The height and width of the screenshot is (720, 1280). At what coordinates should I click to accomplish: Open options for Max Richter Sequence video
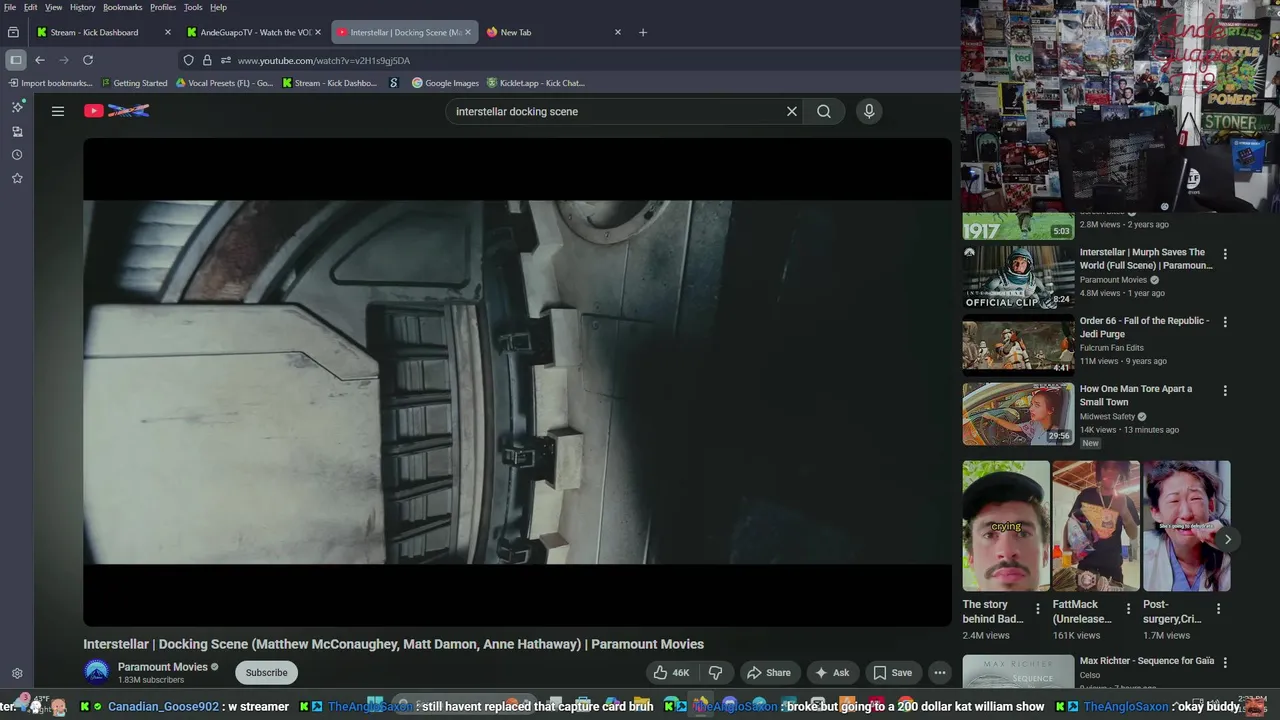1225,662
